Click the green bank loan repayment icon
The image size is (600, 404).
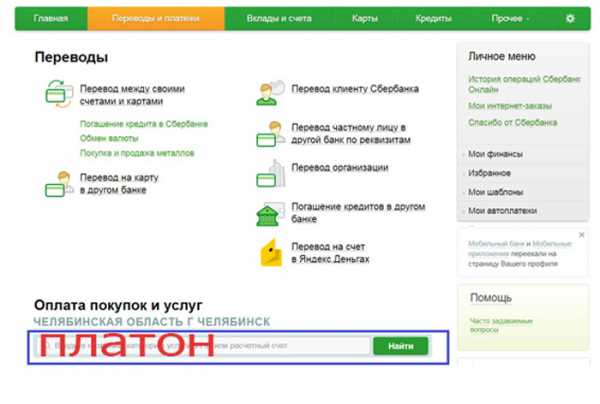coord(270,214)
